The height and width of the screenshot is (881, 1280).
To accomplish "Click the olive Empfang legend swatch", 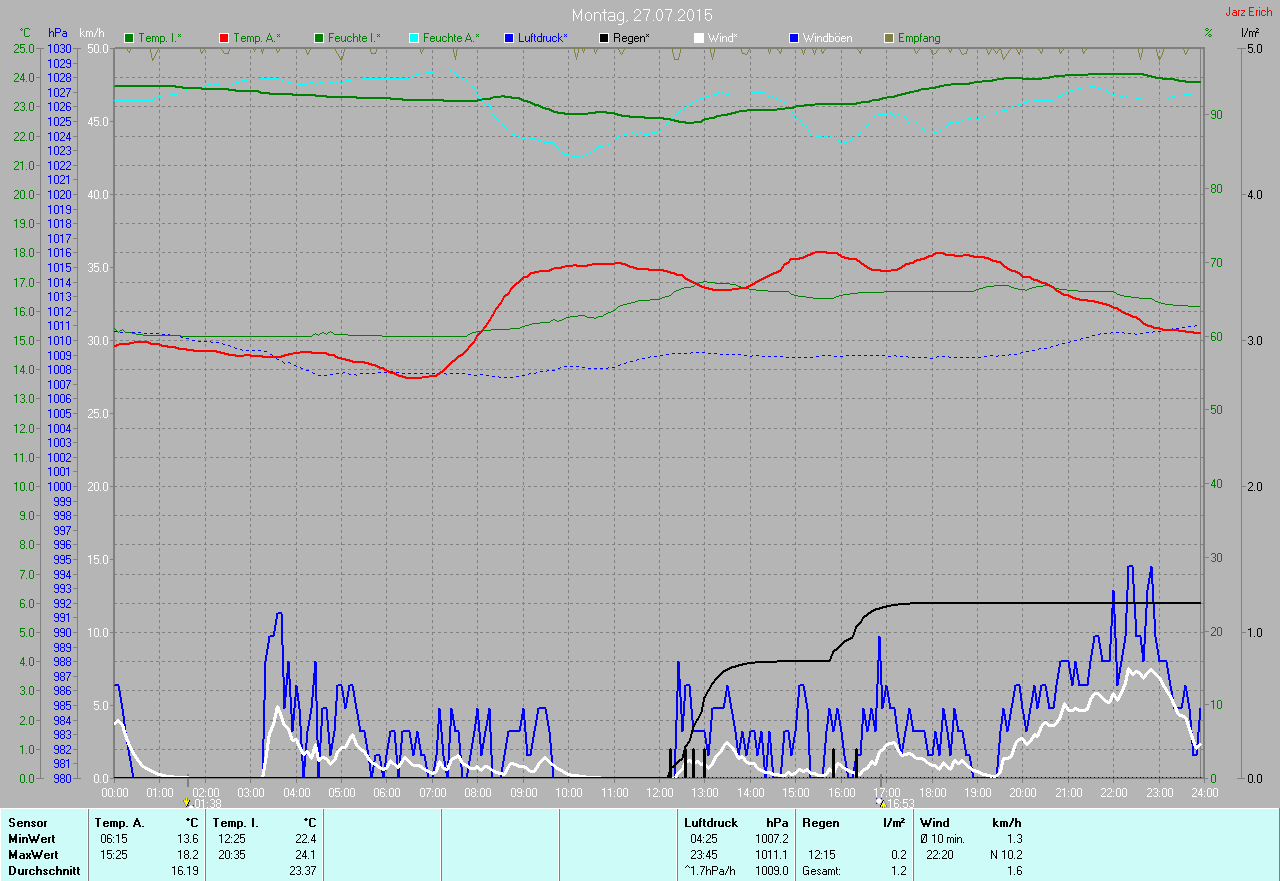I will pos(889,38).
